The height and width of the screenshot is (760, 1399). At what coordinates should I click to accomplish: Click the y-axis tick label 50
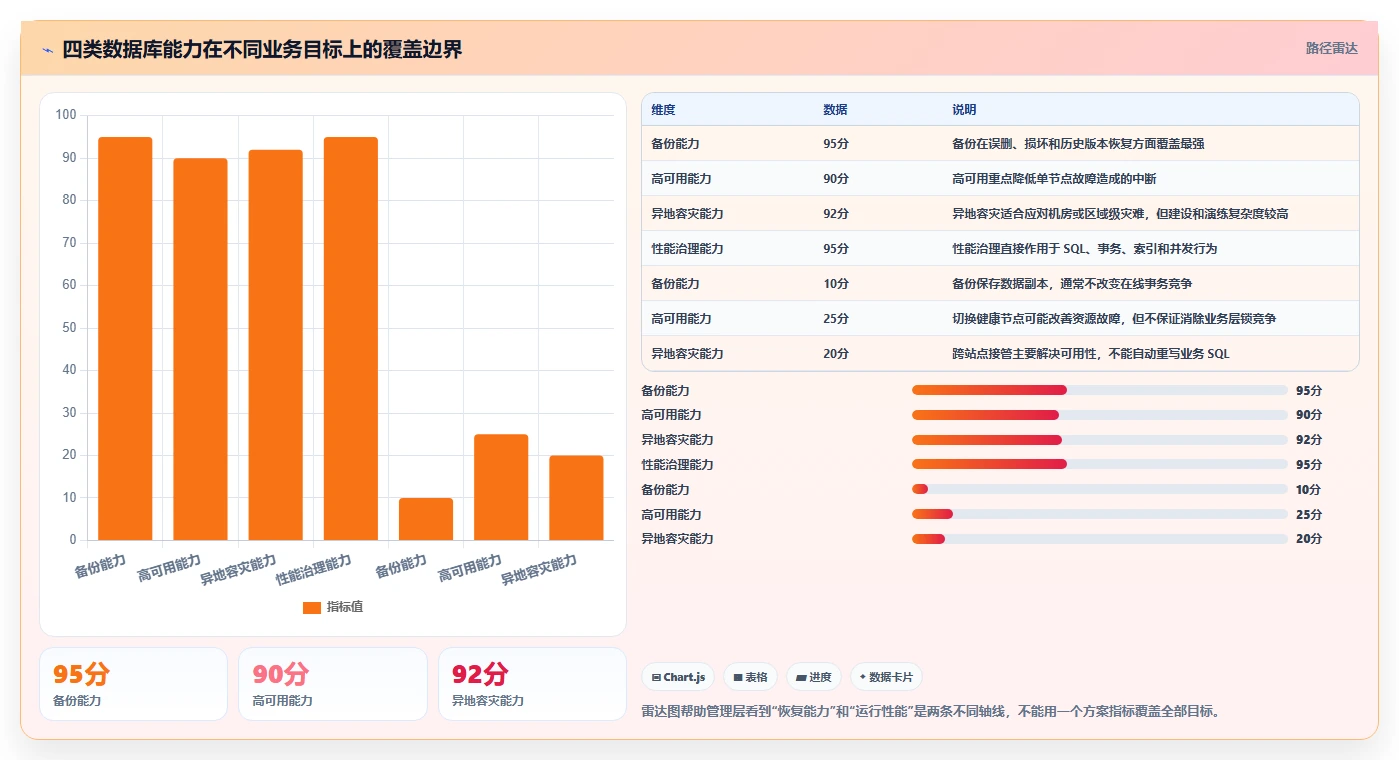pos(69,328)
